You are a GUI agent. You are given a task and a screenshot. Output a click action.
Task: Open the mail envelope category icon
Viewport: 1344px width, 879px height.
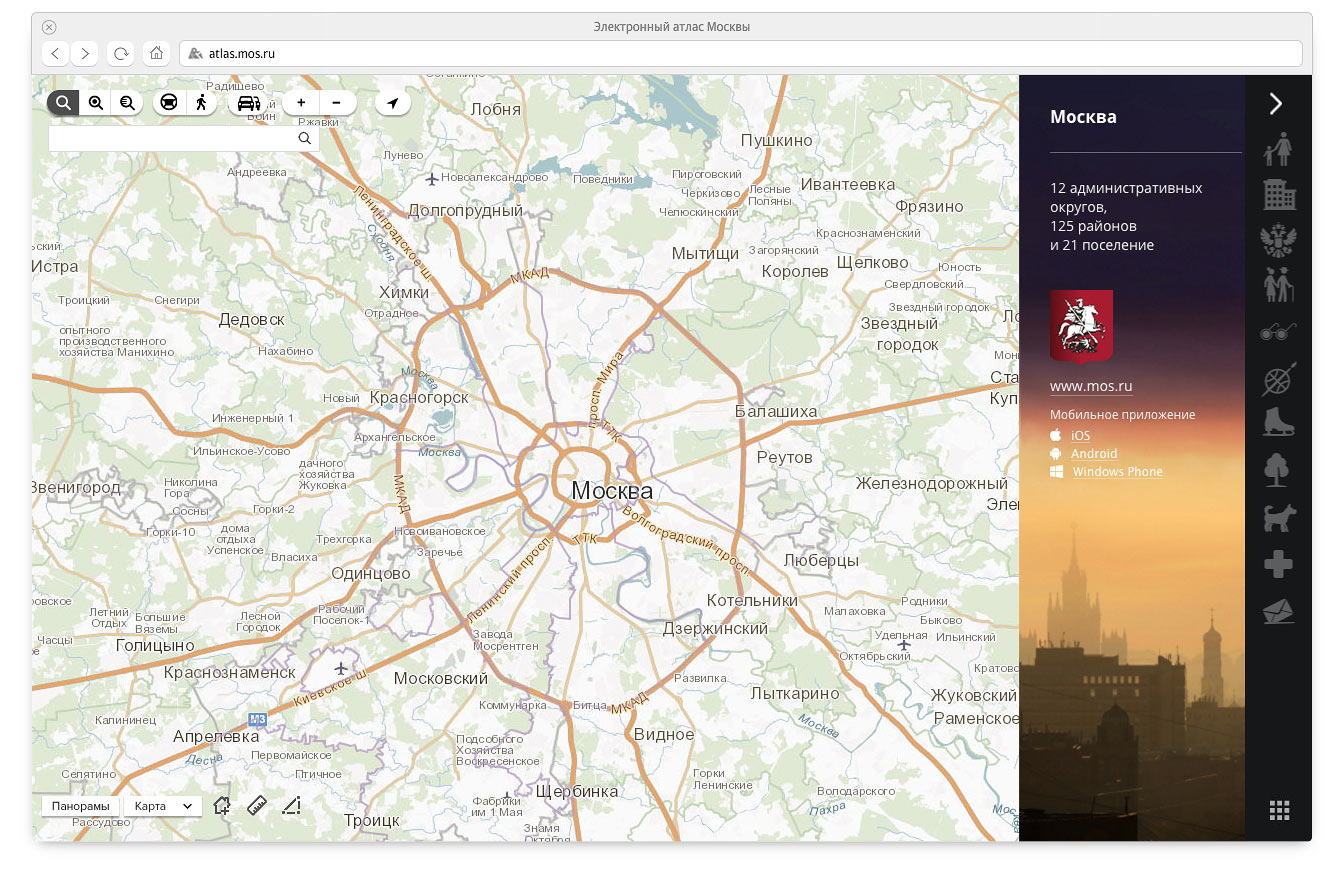pyautogui.click(x=1278, y=611)
